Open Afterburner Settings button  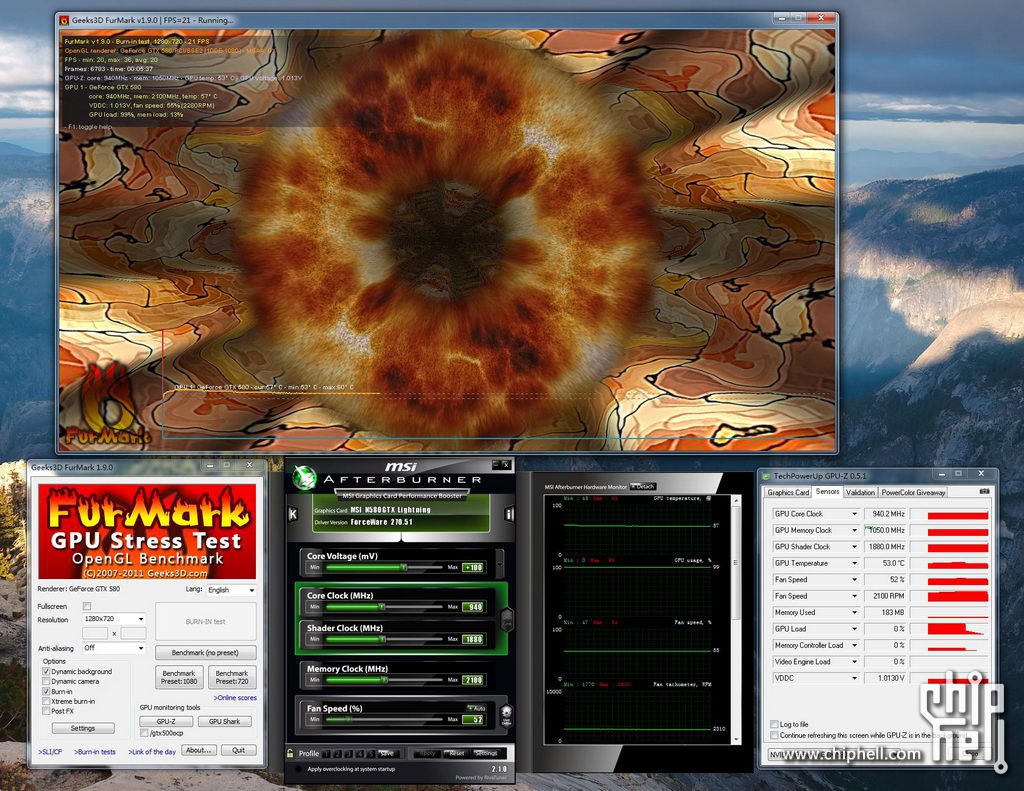pyautogui.click(x=485, y=753)
